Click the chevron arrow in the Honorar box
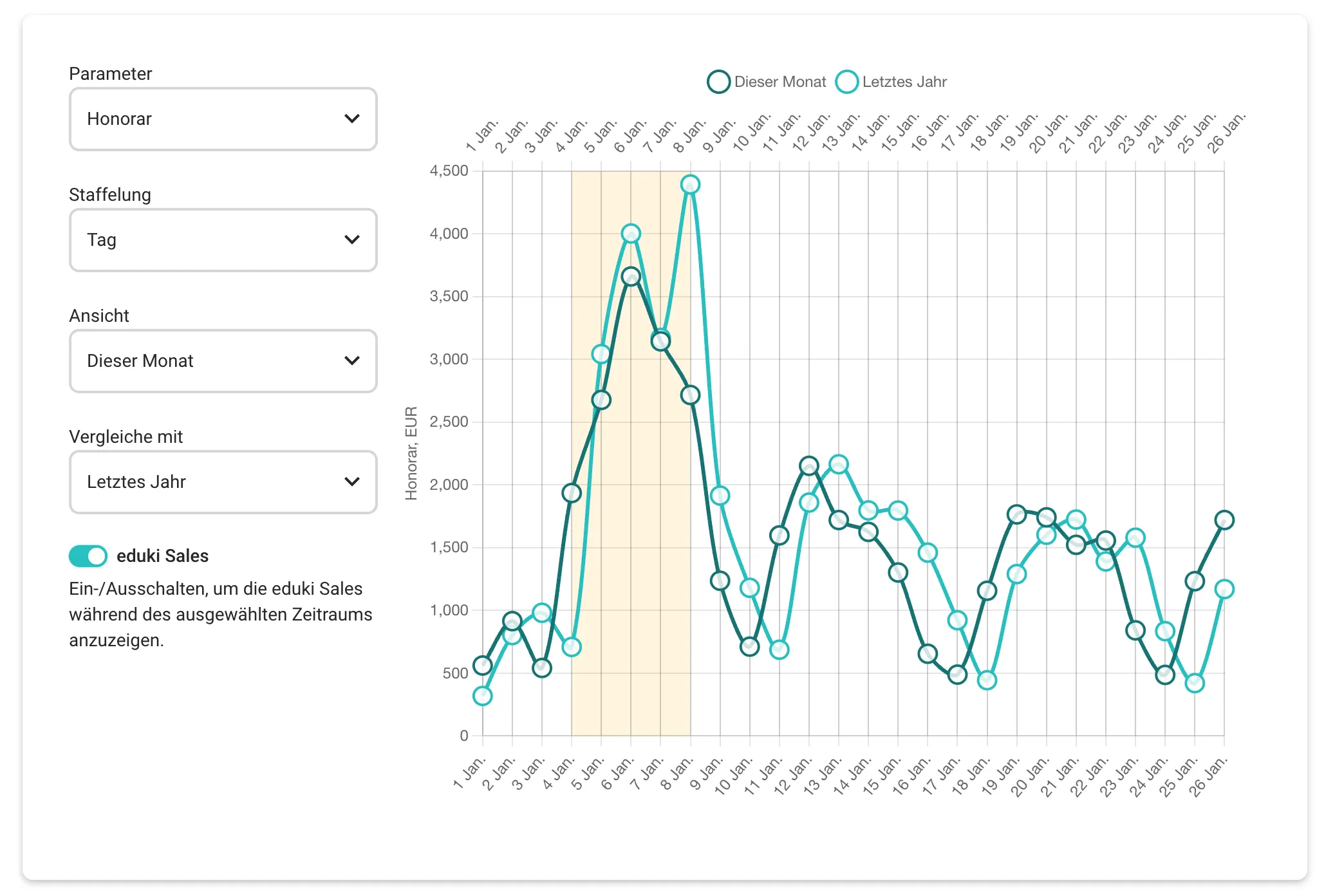 [x=351, y=119]
